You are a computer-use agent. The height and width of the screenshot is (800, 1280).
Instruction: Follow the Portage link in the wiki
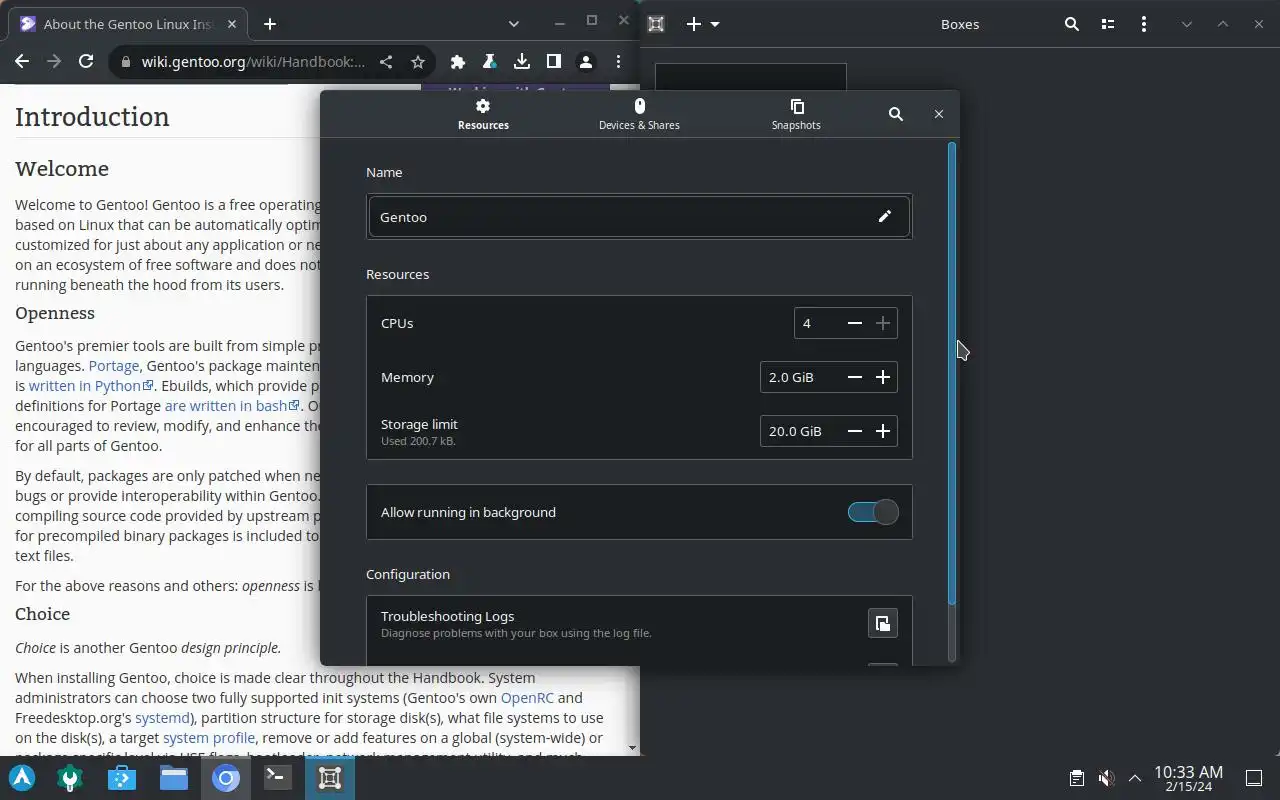pyautogui.click(x=114, y=366)
